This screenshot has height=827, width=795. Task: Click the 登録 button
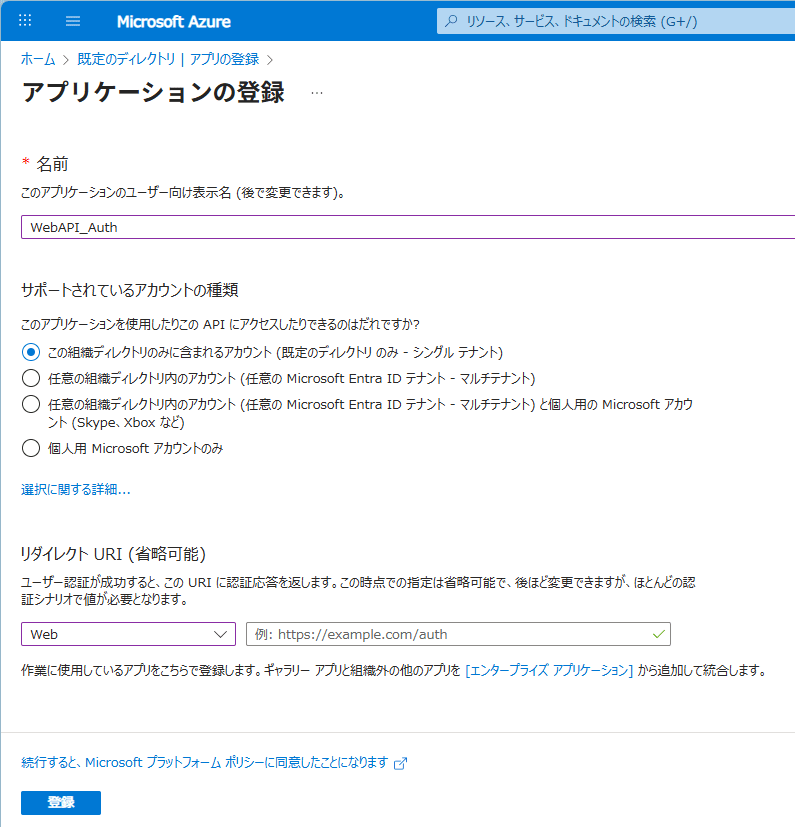pos(61,803)
